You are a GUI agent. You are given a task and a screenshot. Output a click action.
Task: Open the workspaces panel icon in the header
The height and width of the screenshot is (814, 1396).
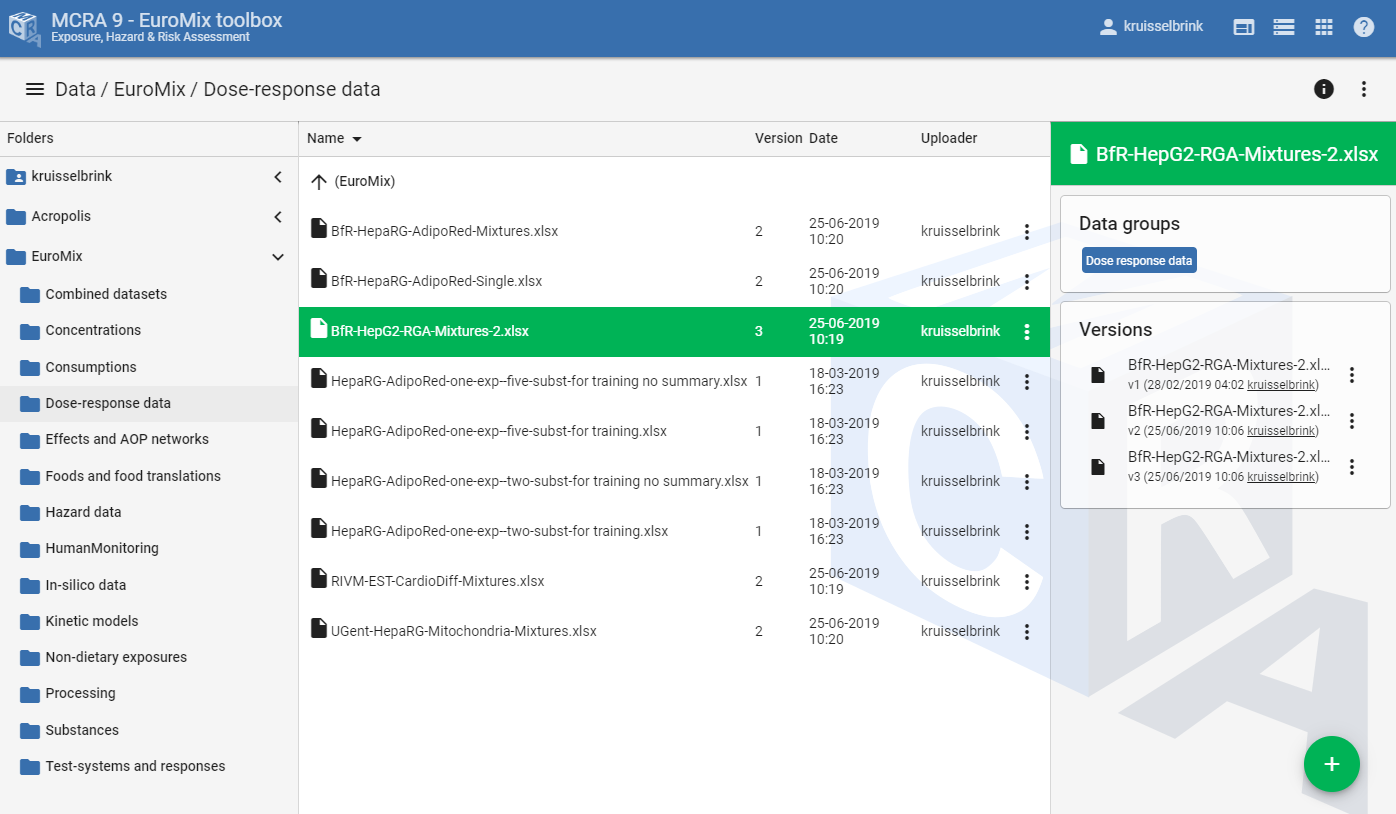pos(1243,27)
